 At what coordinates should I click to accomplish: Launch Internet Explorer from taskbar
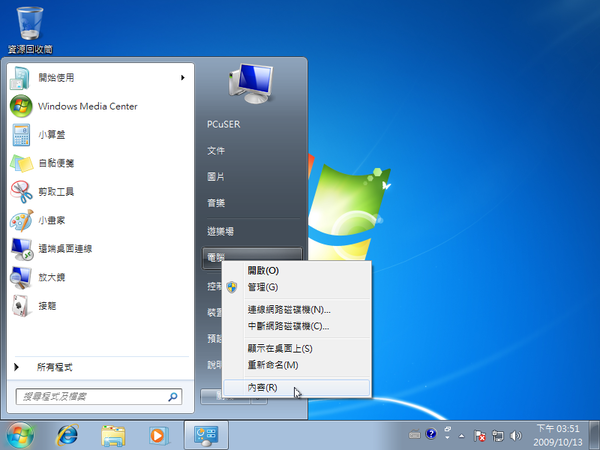67,435
